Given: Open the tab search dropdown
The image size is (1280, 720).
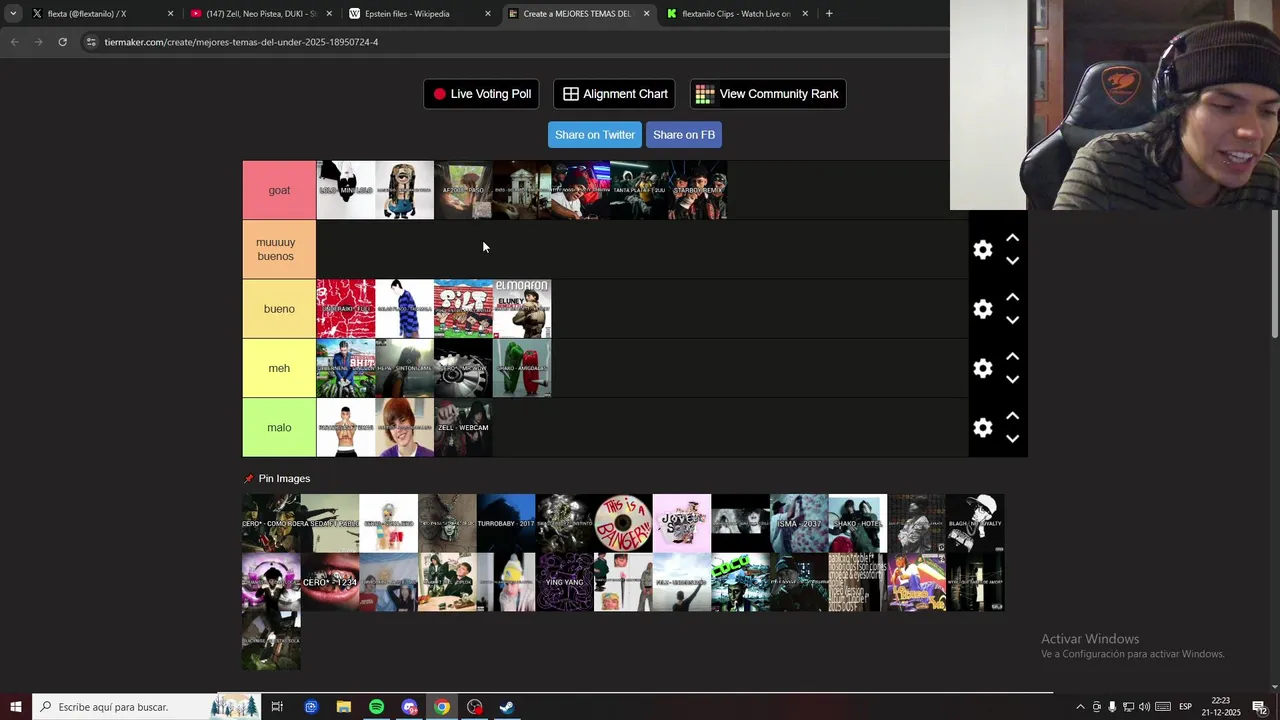Looking at the screenshot, I should point(13,14).
